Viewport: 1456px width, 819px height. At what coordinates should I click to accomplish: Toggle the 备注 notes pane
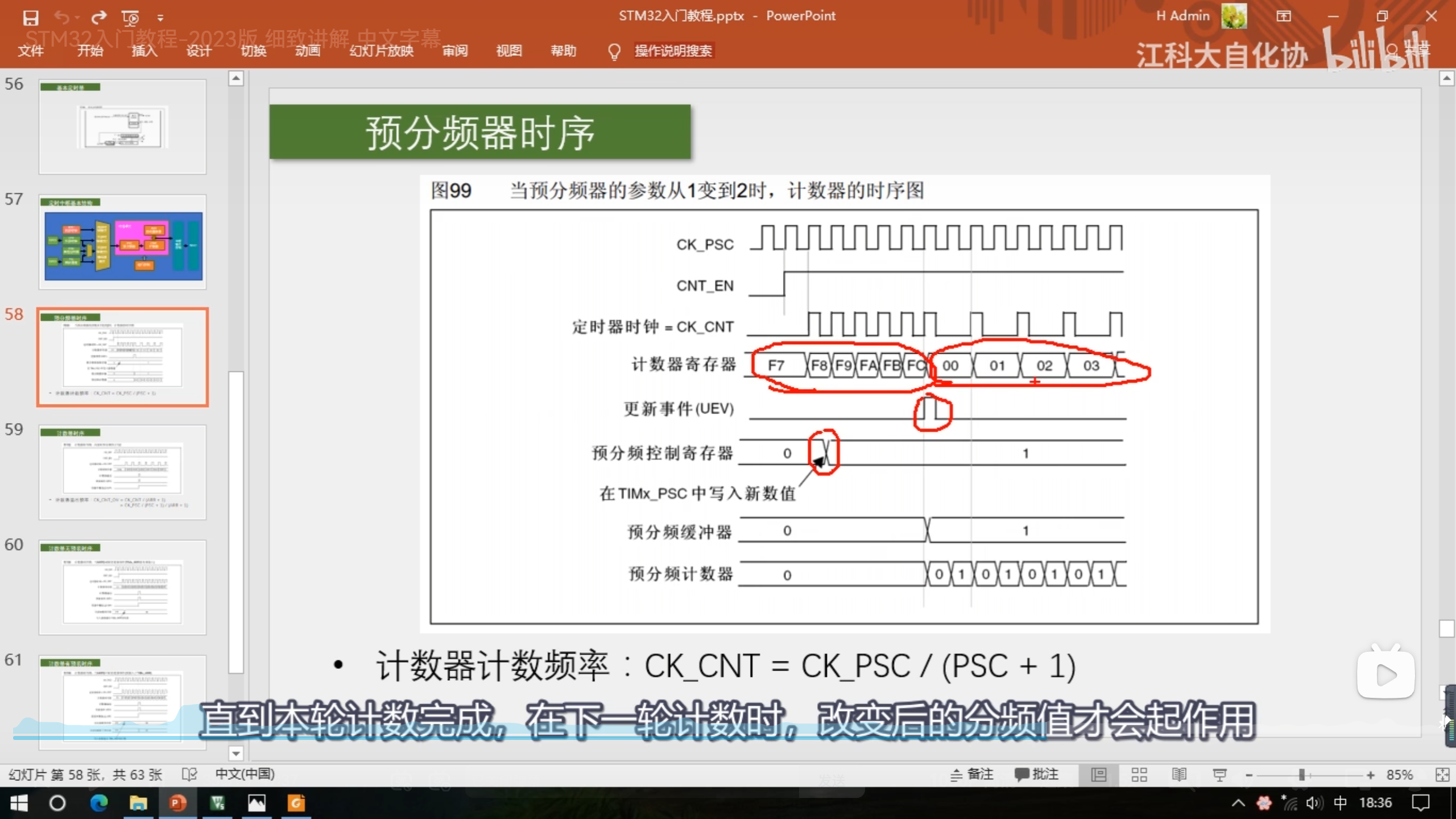pyautogui.click(x=972, y=775)
